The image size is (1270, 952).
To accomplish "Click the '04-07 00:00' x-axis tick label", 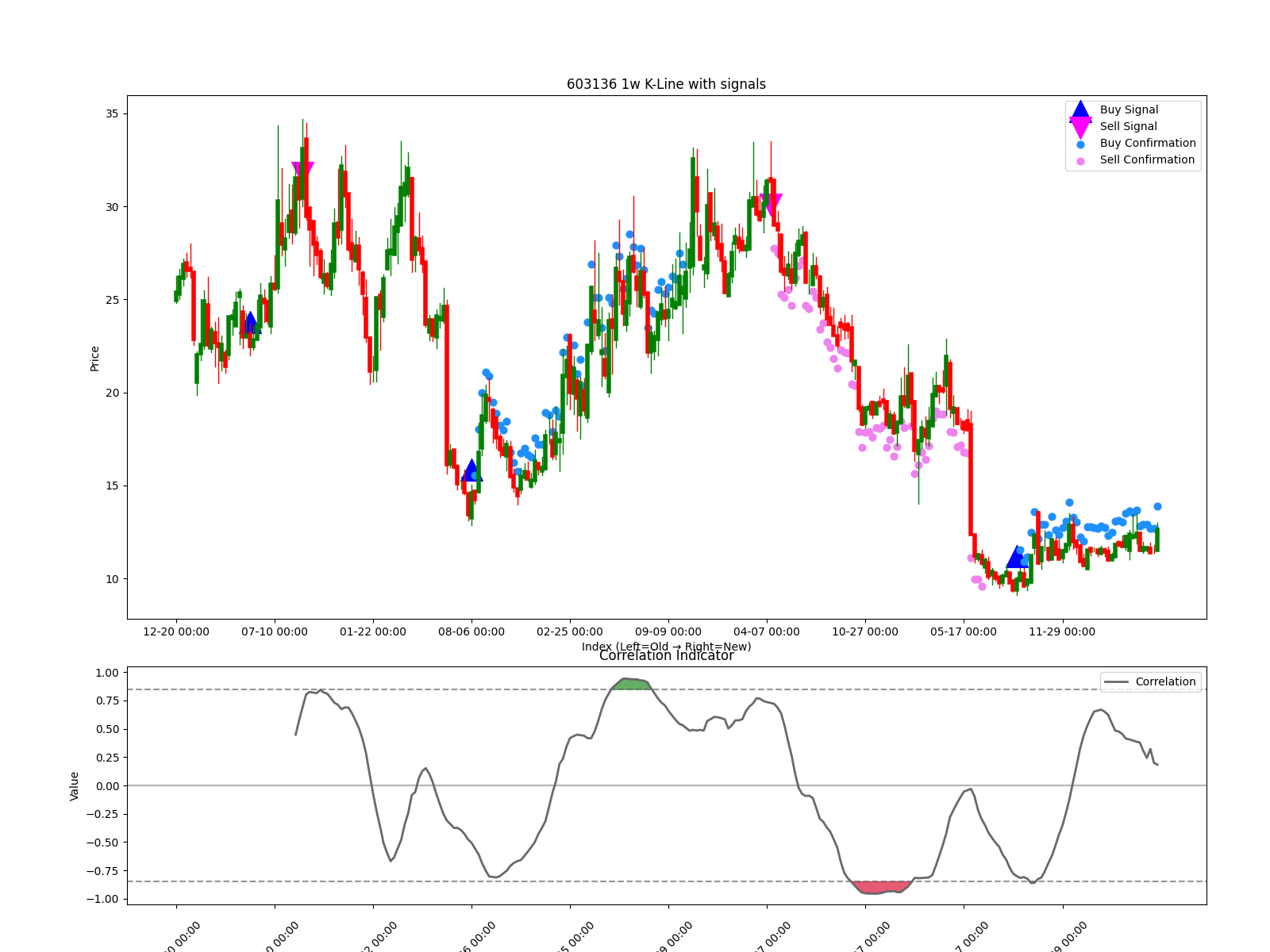I will tap(767, 631).
